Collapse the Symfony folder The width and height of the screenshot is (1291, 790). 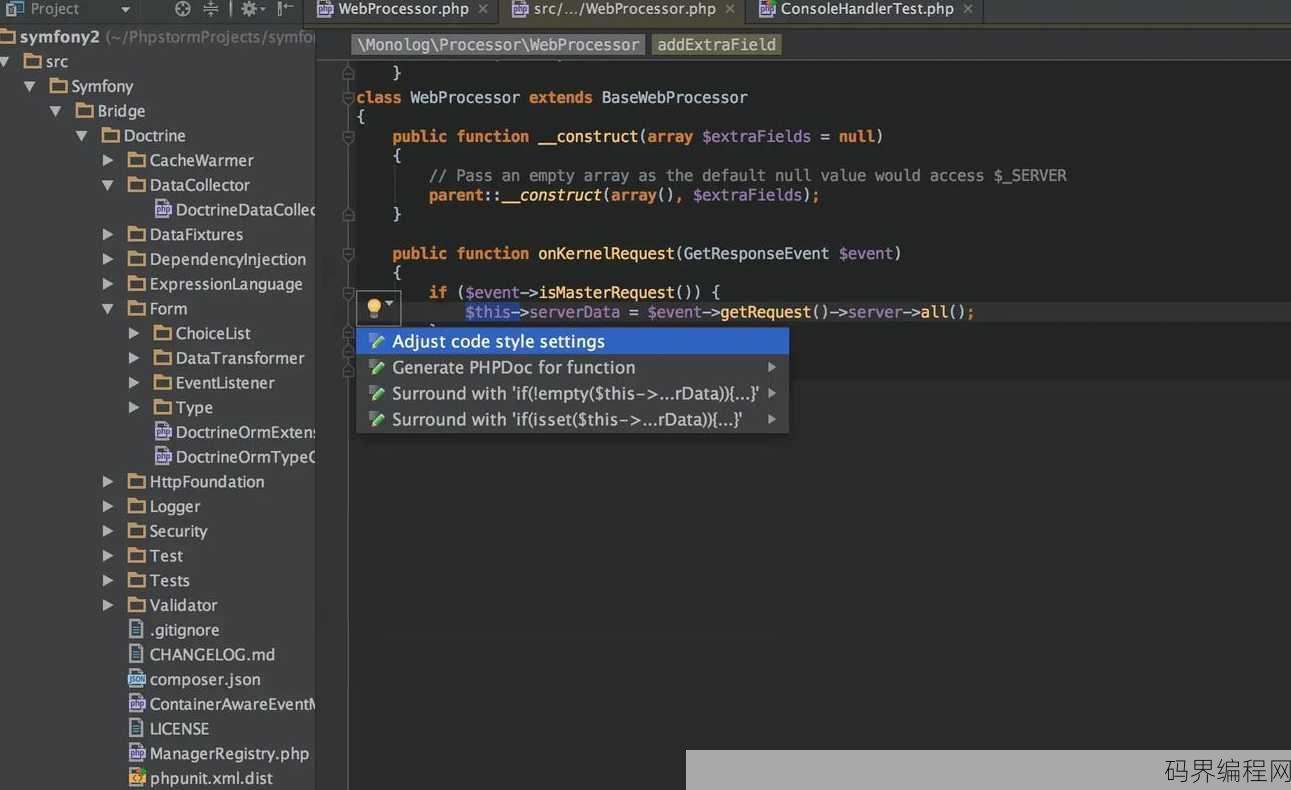click(30, 86)
